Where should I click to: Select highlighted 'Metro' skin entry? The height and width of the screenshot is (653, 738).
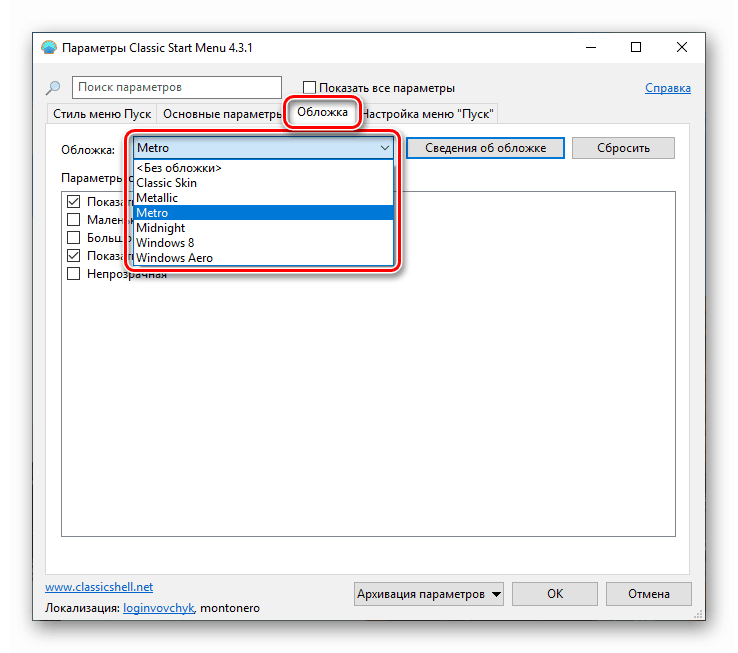(264, 213)
